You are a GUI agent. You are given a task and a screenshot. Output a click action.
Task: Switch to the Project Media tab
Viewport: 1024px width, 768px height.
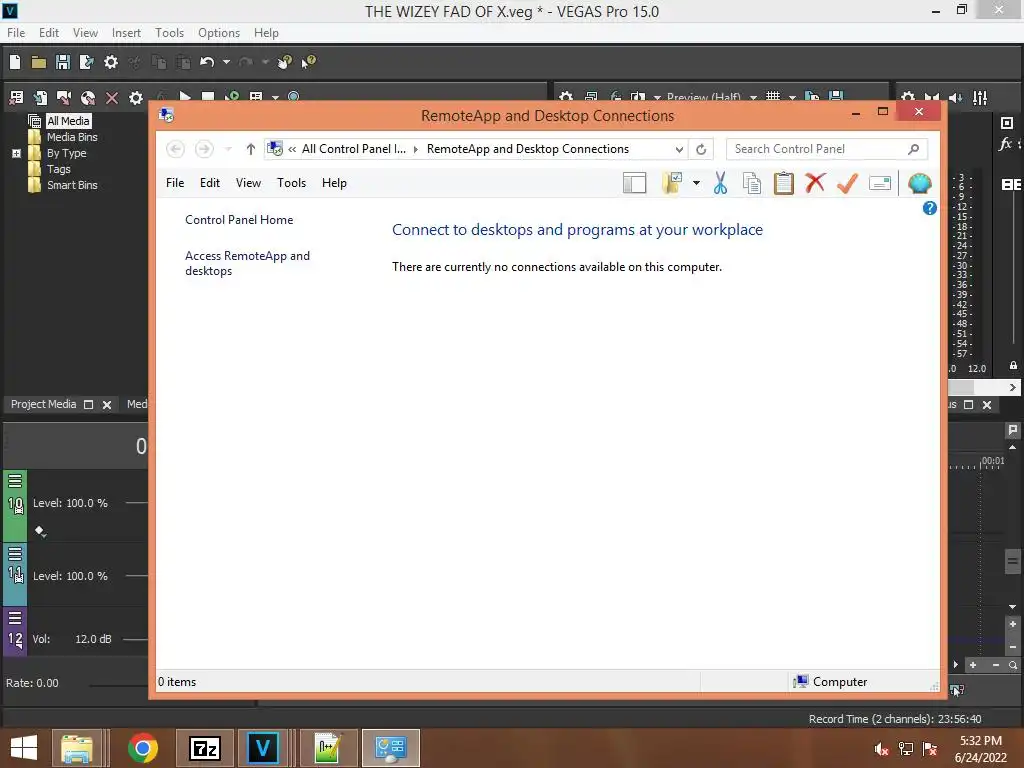[x=43, y=404]
